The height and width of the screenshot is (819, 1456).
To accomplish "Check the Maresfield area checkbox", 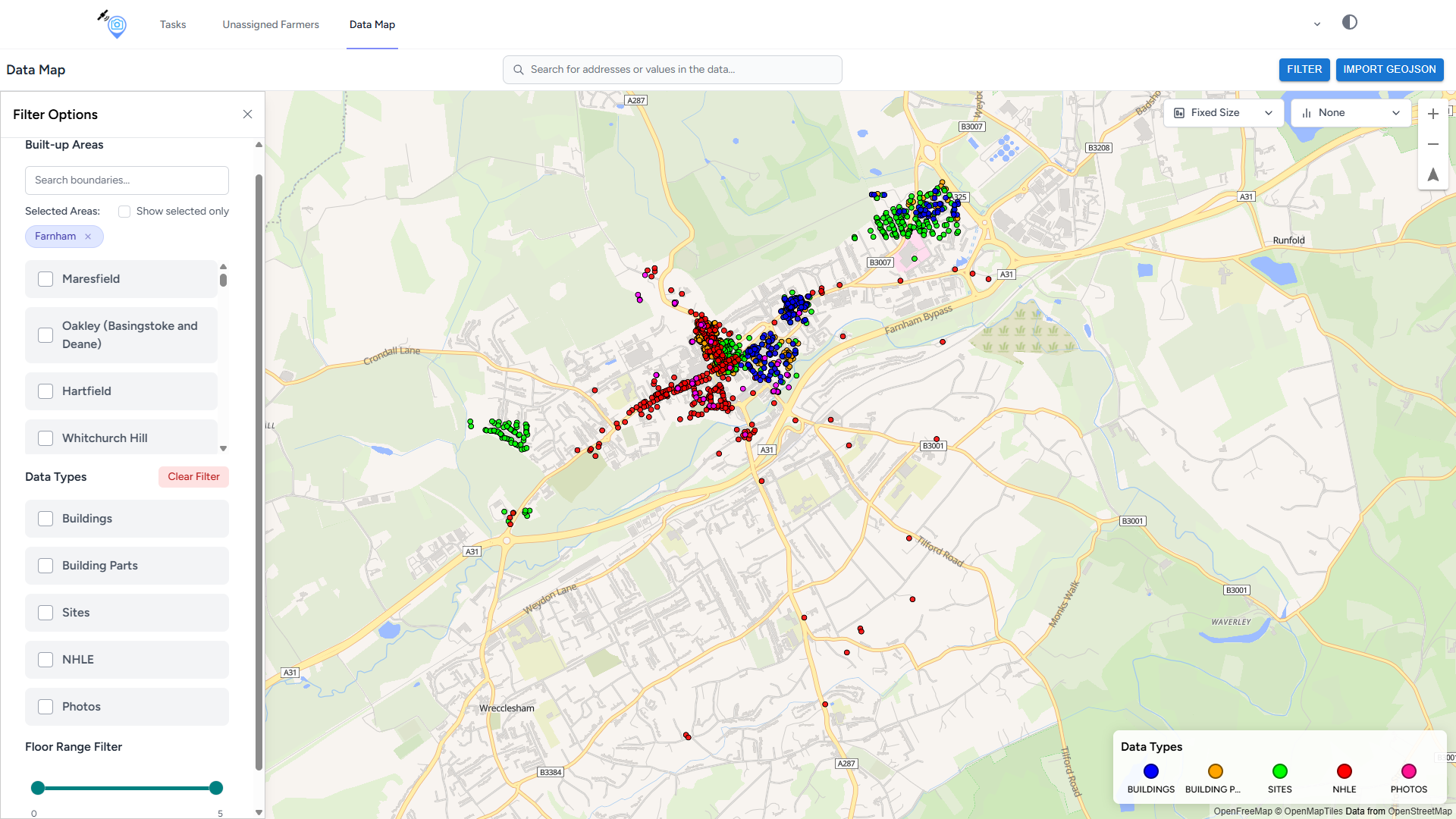I will [45, 279].
